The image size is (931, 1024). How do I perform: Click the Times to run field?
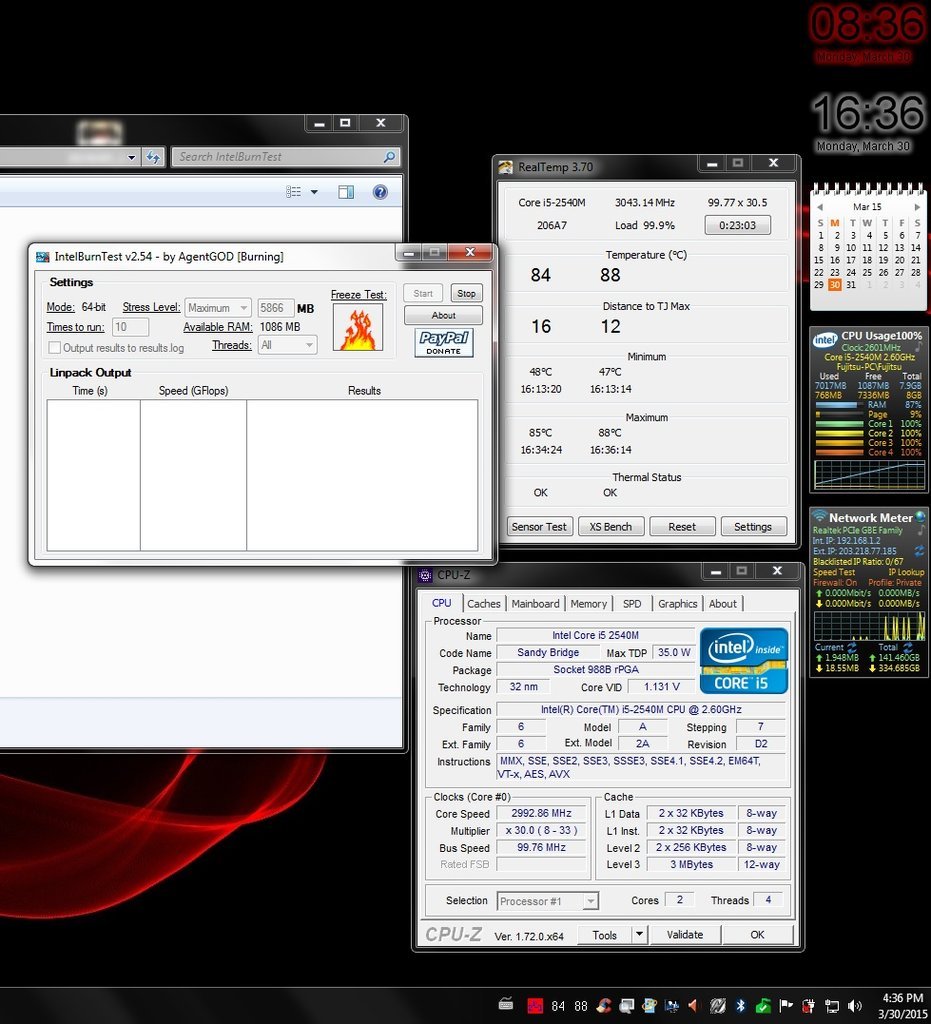click(x=131, y=327)
